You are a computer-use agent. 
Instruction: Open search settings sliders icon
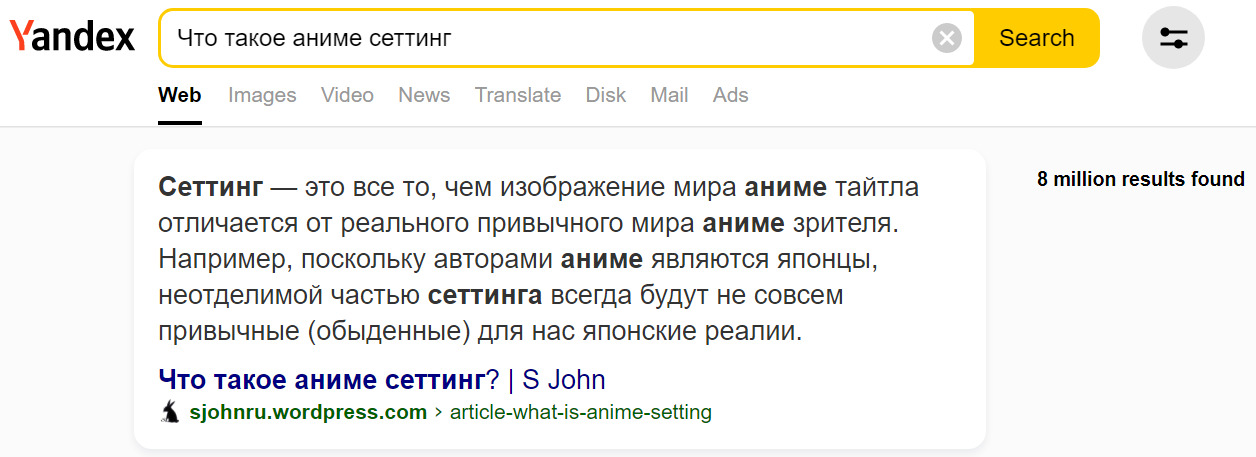[x=1173, y=38]
